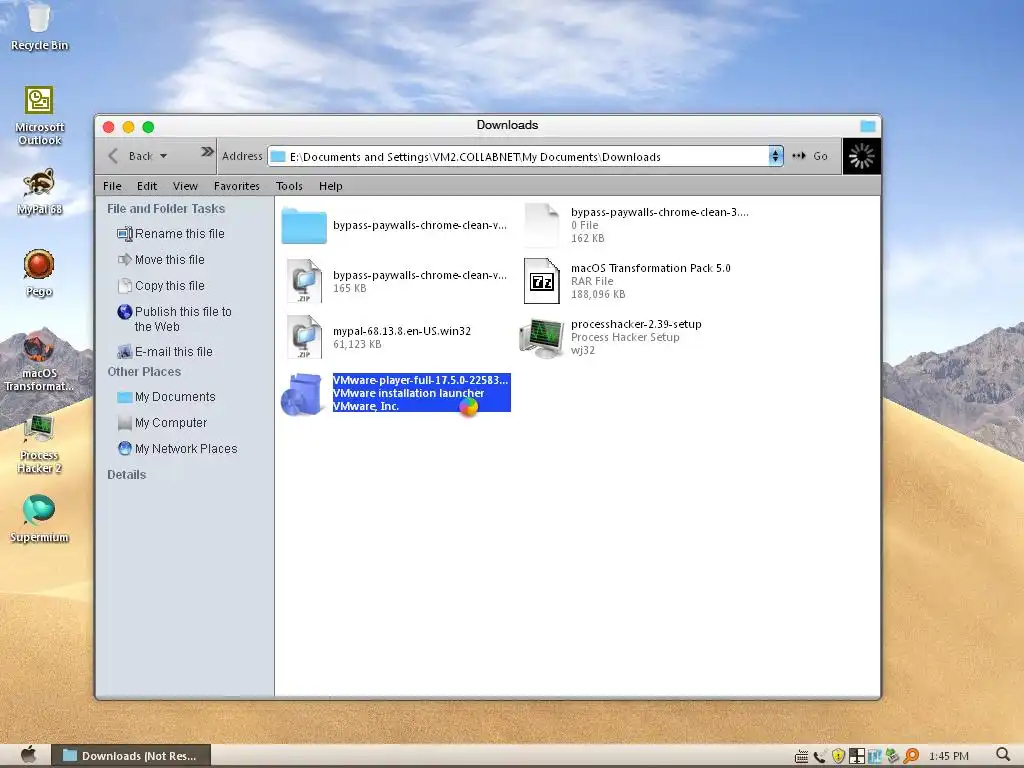
Task: Open the MyPal 68 browser shortcut
Action: 39,191
